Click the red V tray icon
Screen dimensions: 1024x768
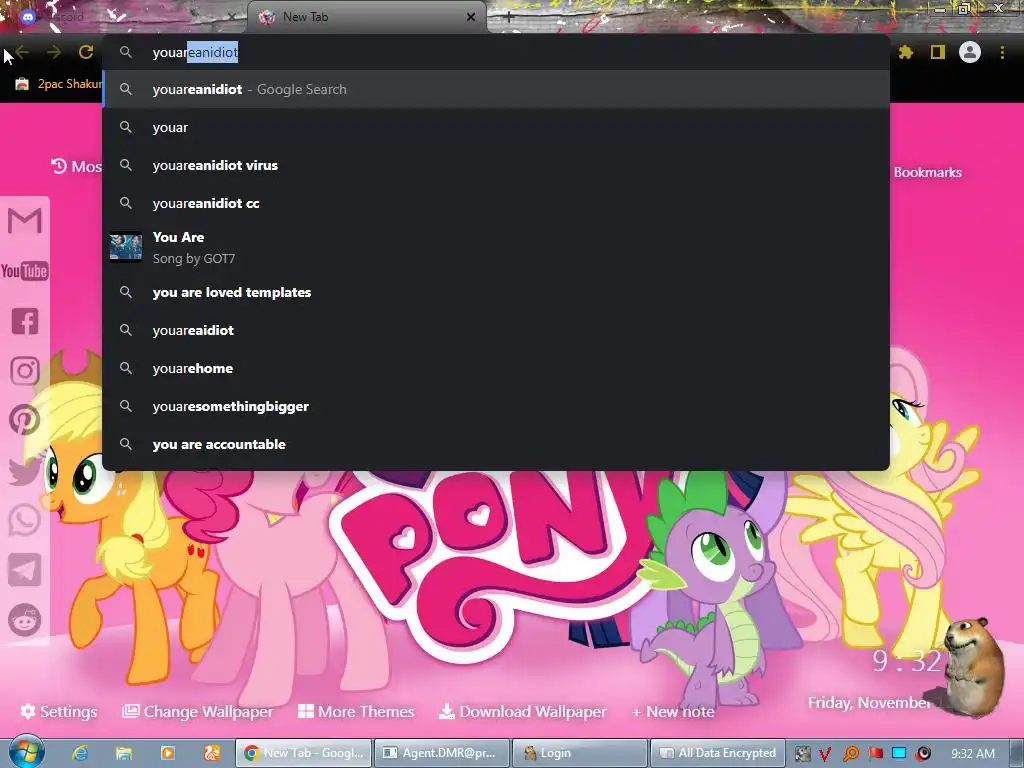pos(826,754)
